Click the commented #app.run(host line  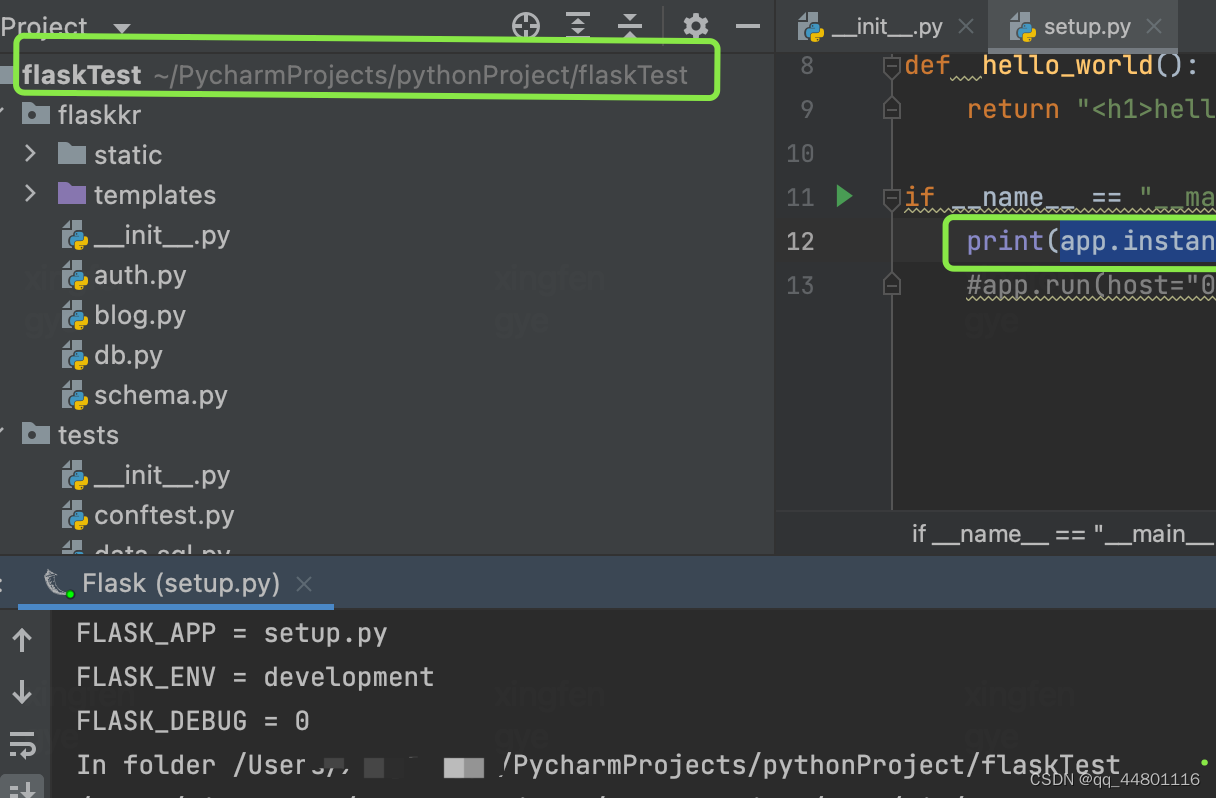pyautogui.click(x=1090, y=286)
